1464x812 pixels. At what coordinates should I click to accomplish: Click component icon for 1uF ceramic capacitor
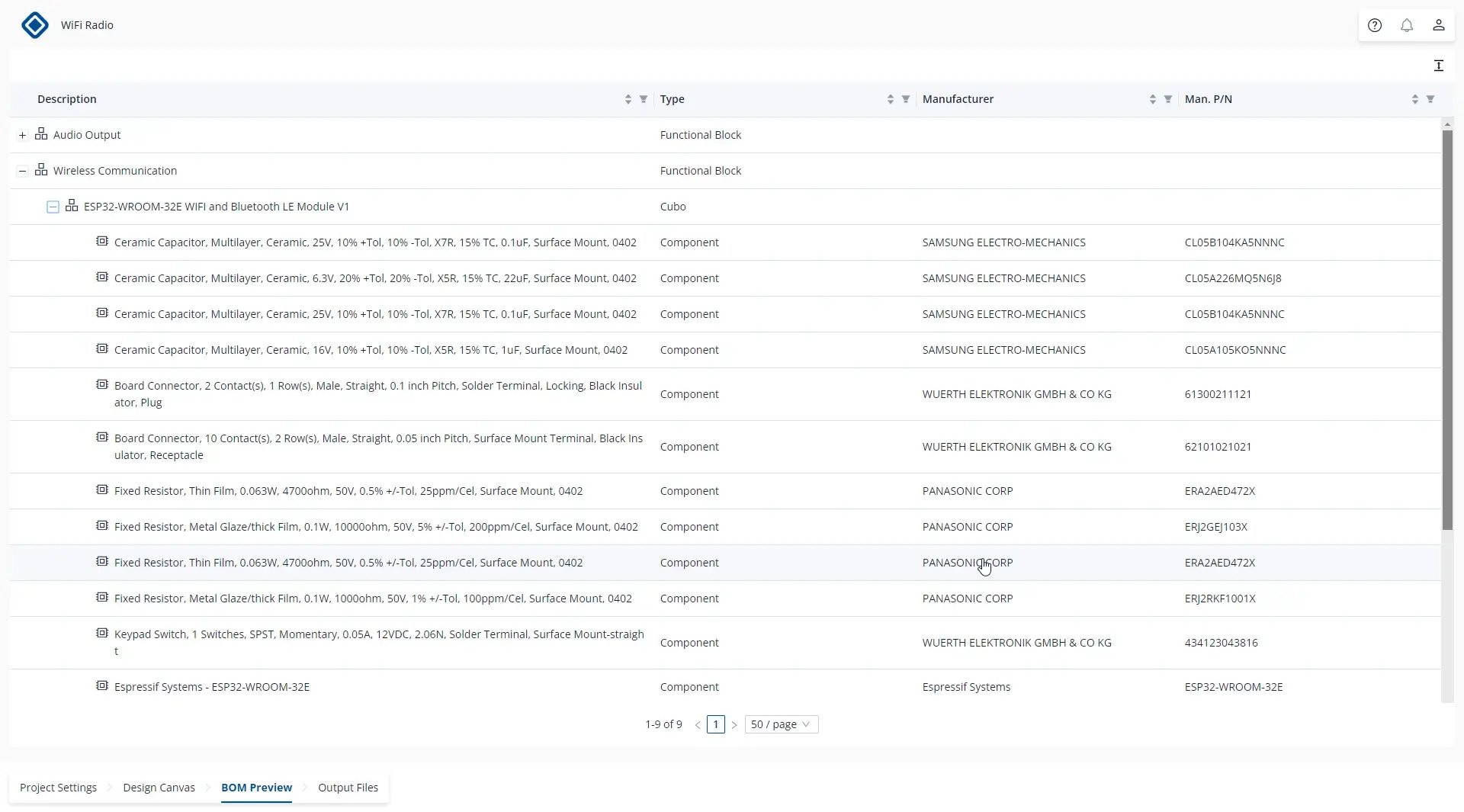(101, 348)
